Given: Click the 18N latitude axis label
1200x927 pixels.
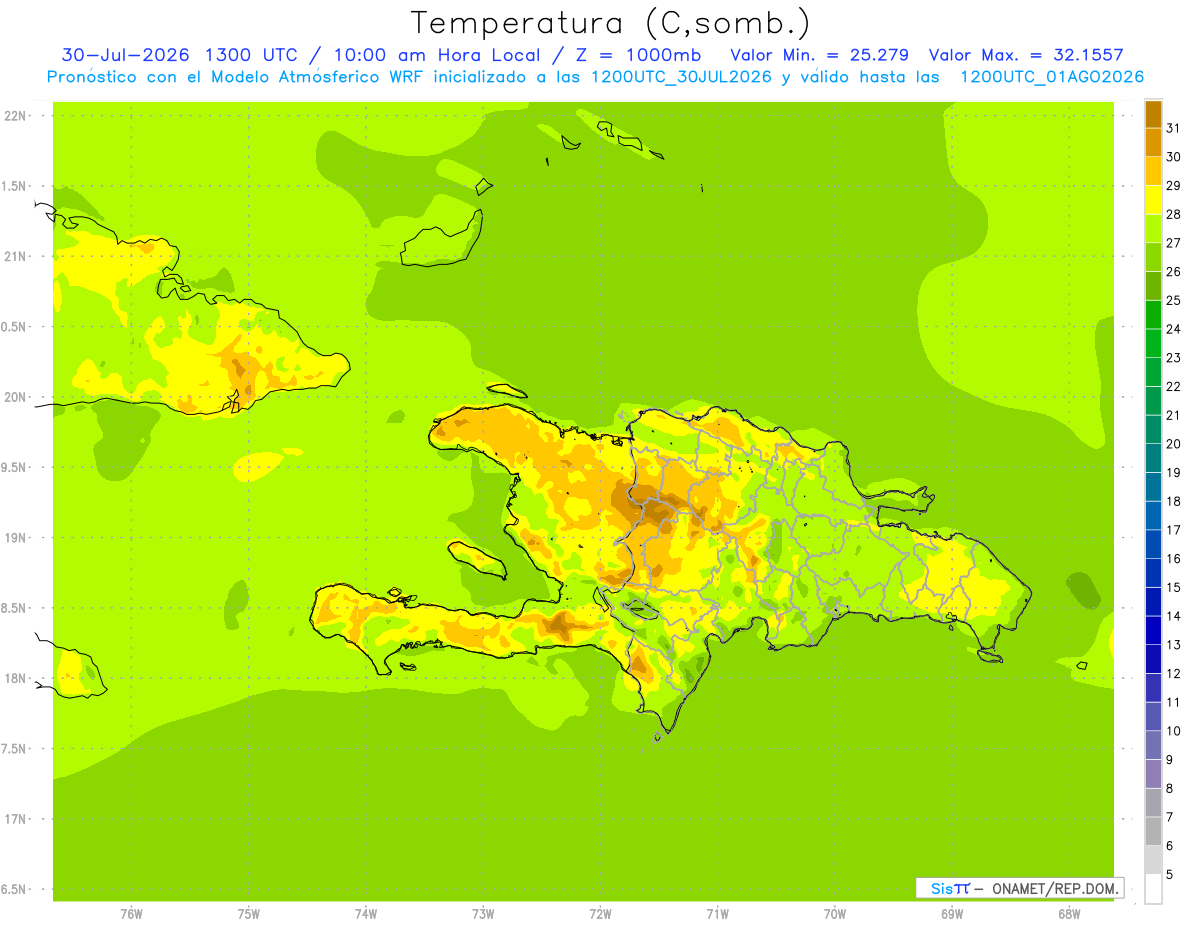Looking at the screenshot, I should click(16, 678).
